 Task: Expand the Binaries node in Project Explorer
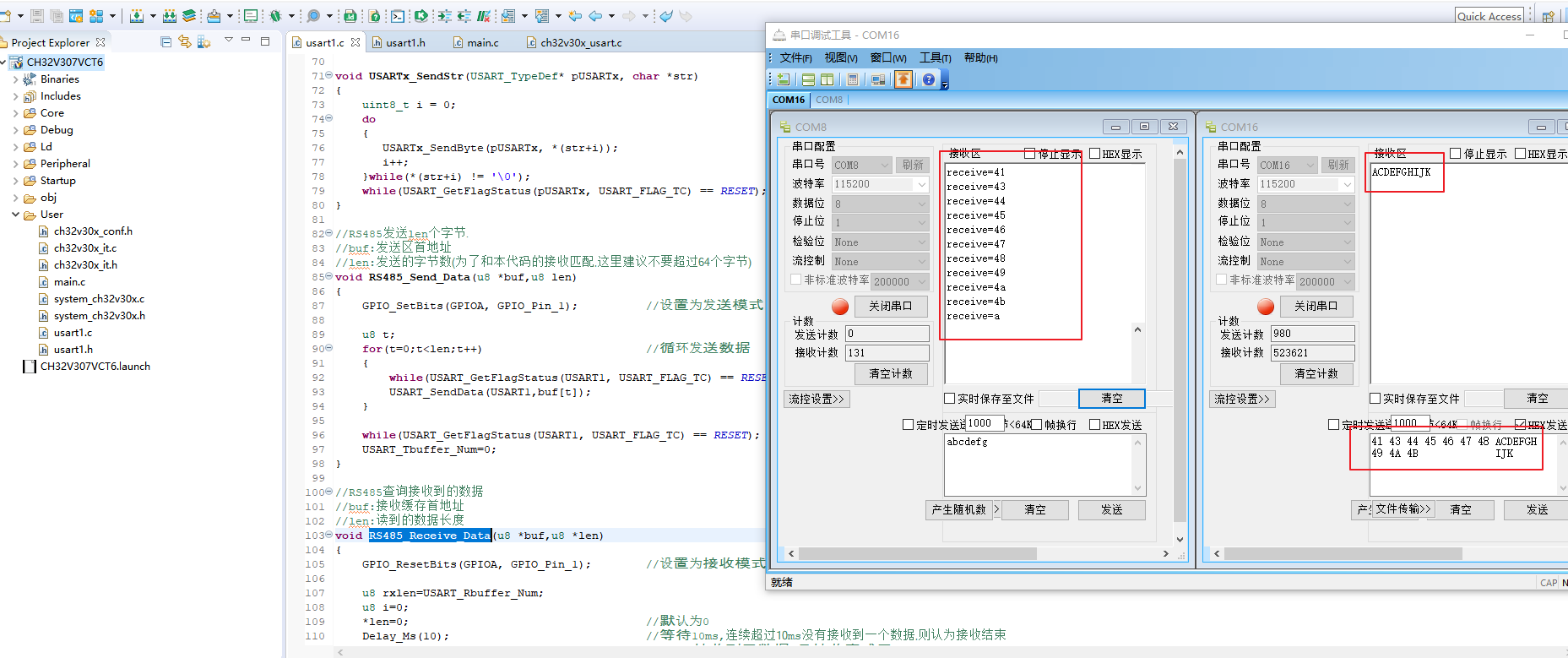point(15,79)
